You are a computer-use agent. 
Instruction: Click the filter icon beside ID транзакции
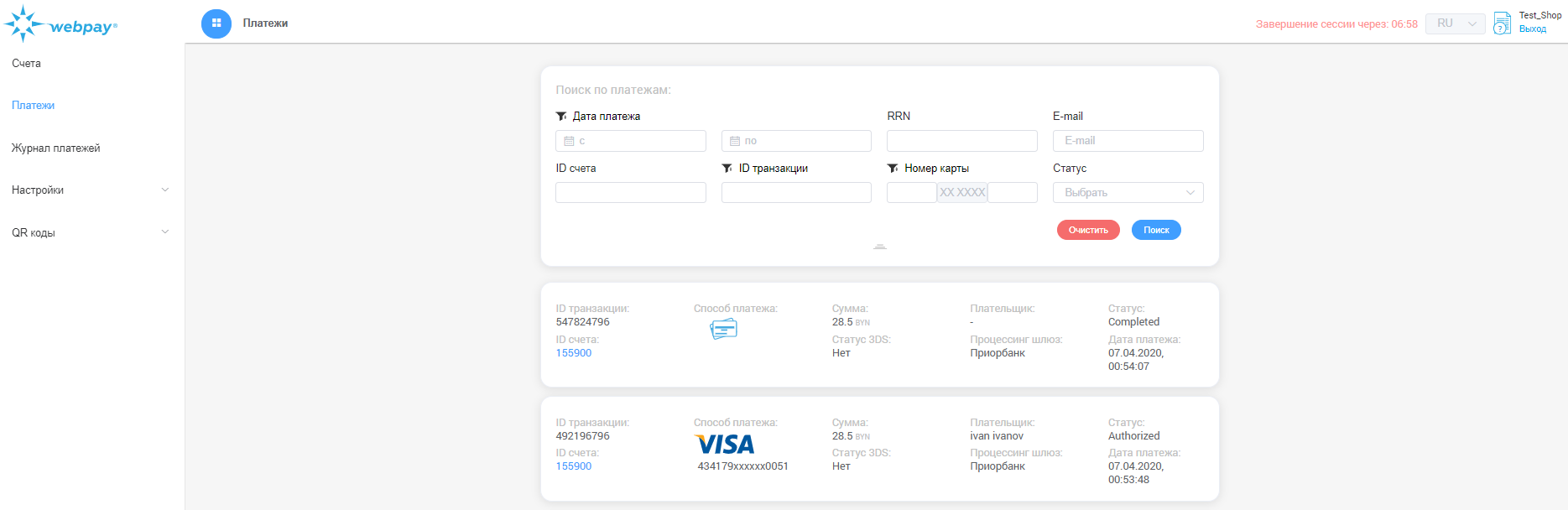coord(727,169)
